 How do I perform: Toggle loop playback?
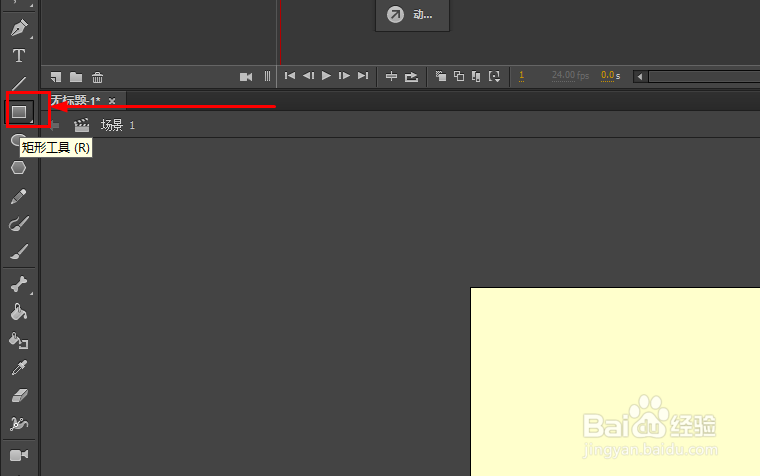pos(412,77)
